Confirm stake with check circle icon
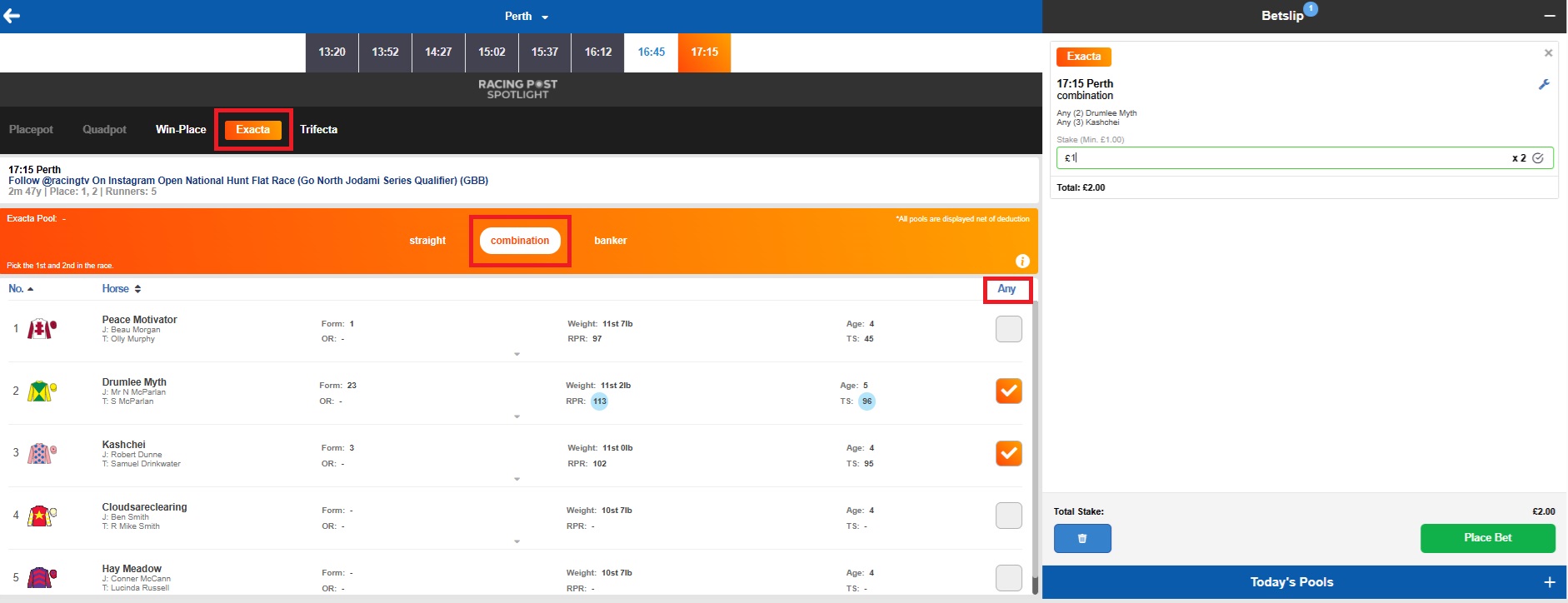The width and height of the screenshot is (1568, 603). click(1538, 158)
